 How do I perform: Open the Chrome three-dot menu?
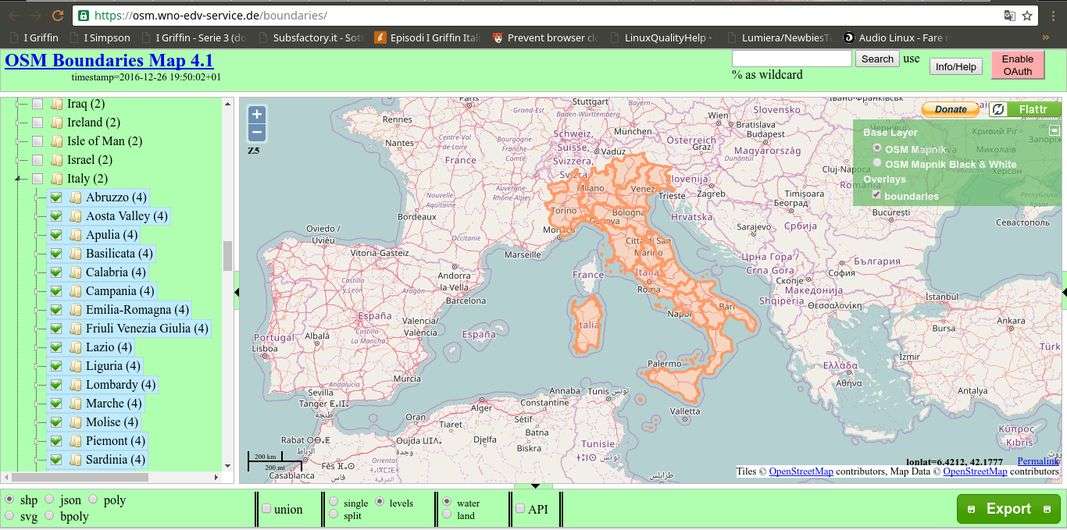[x=1053, y=16]
